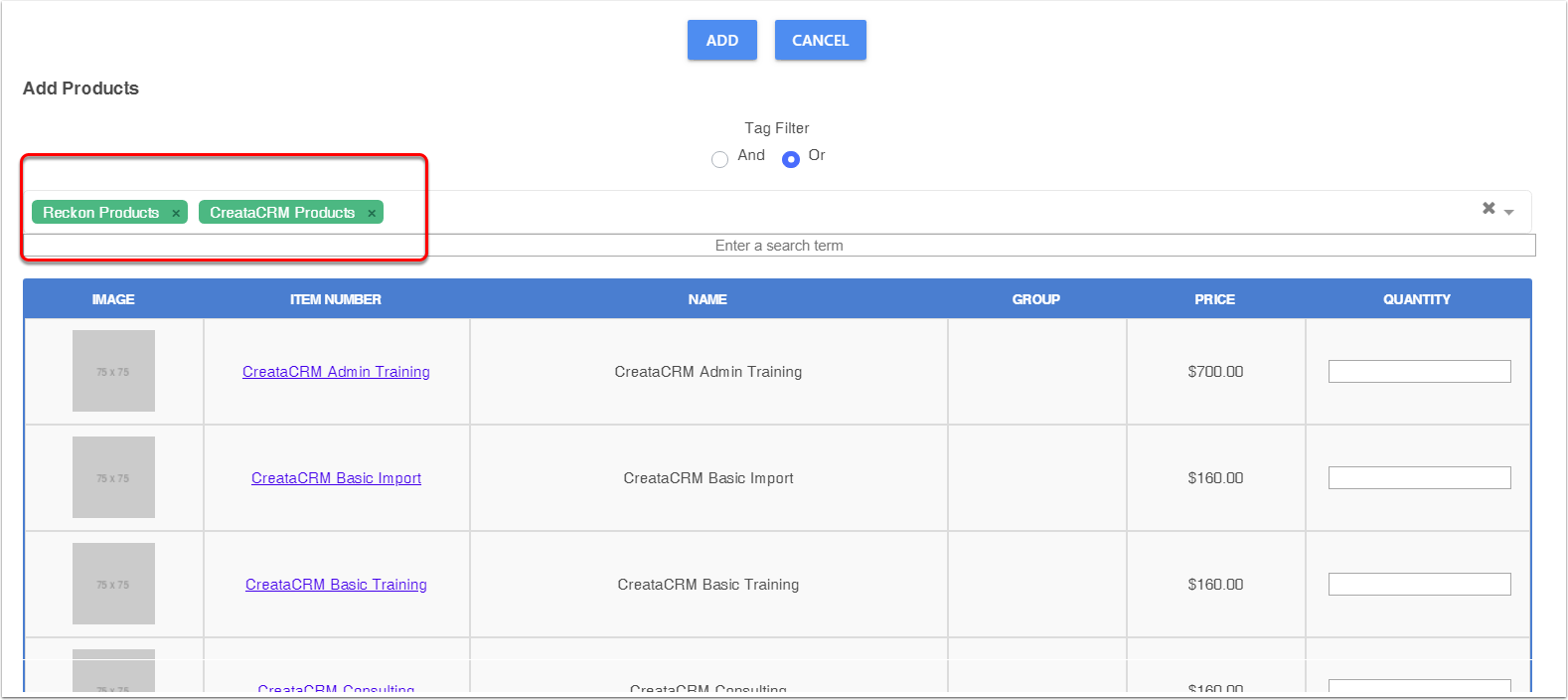Click the CreataCRM Basic Training image thumbnail
Image resolution: width=1568 pixels, height=700 pixels.
(x=113, y=584)
